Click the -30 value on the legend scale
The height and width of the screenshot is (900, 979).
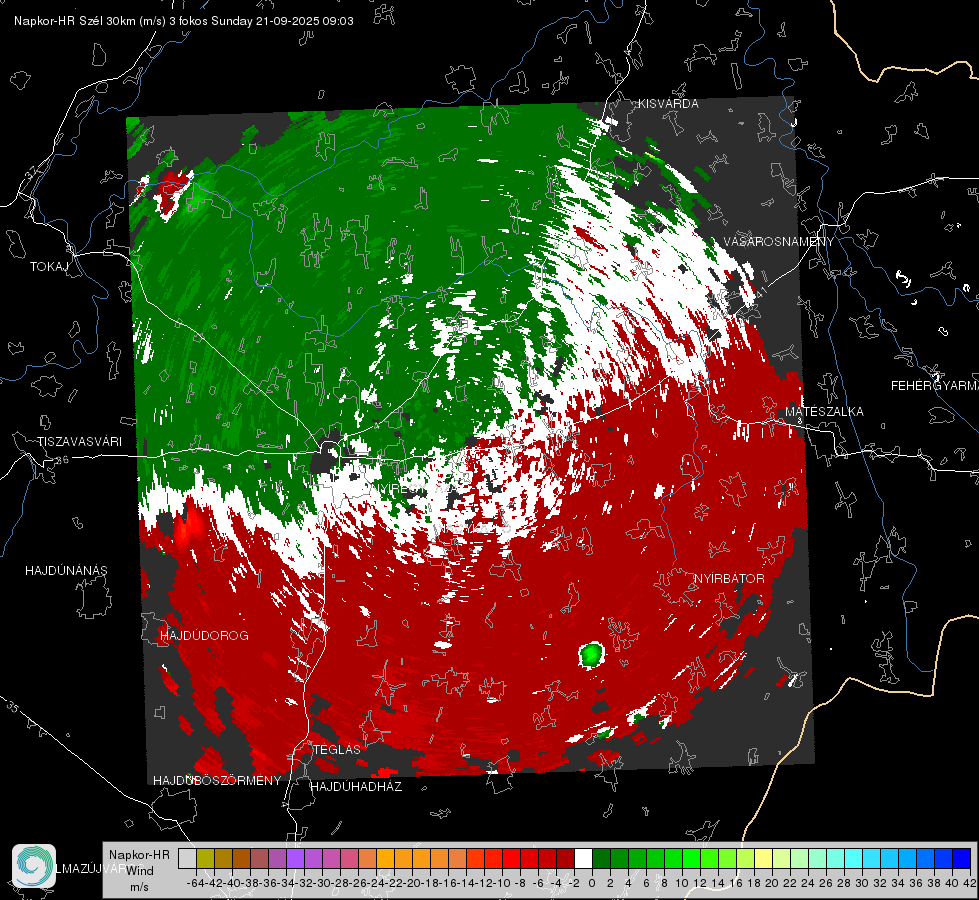tap(322, 883)
